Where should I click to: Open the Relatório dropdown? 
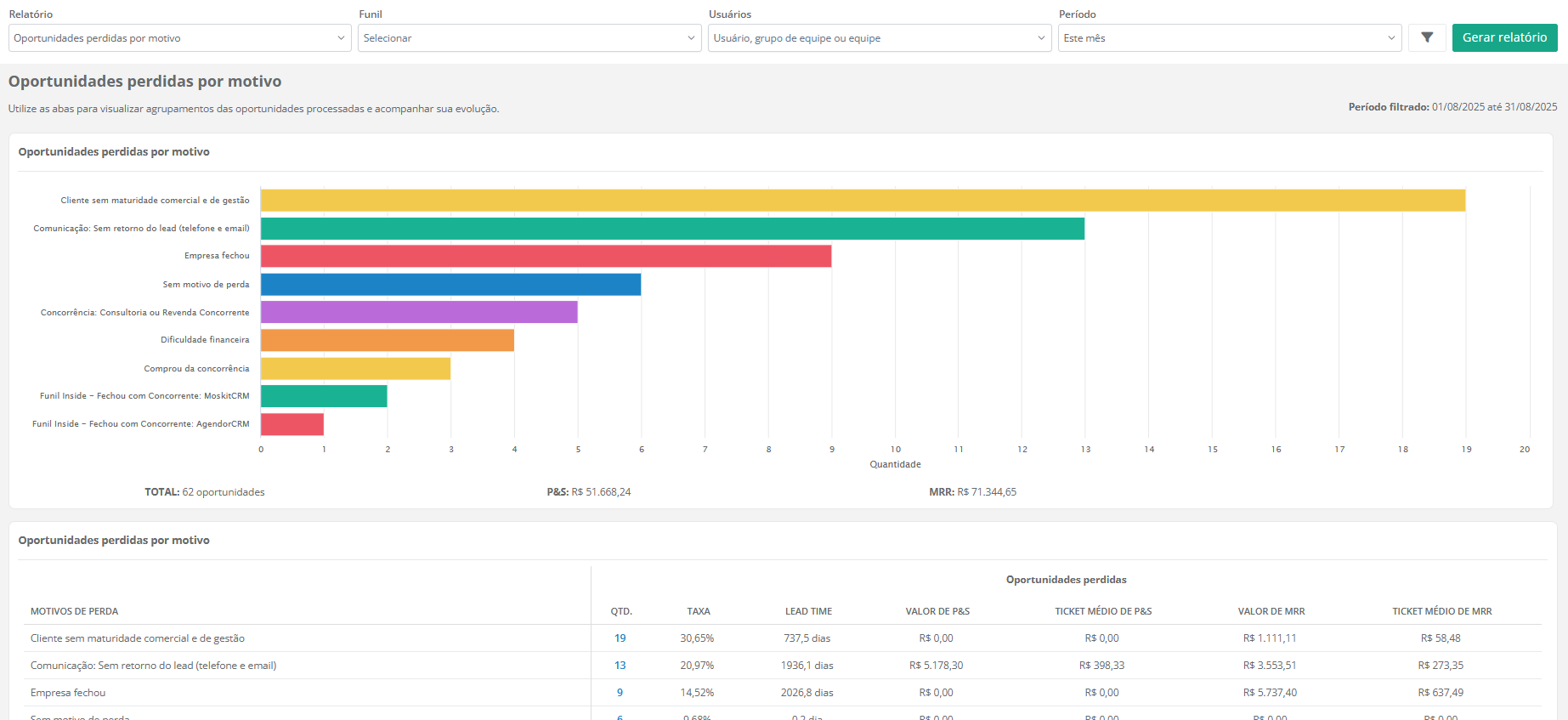click(179, 38)
